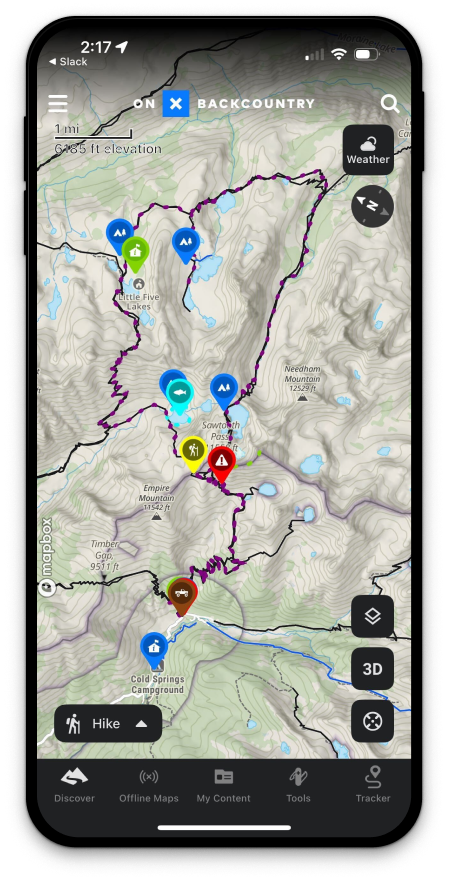Expand the Hike activity selector
This screenshot has height=880, width=449.
click(x=108, y=724)
